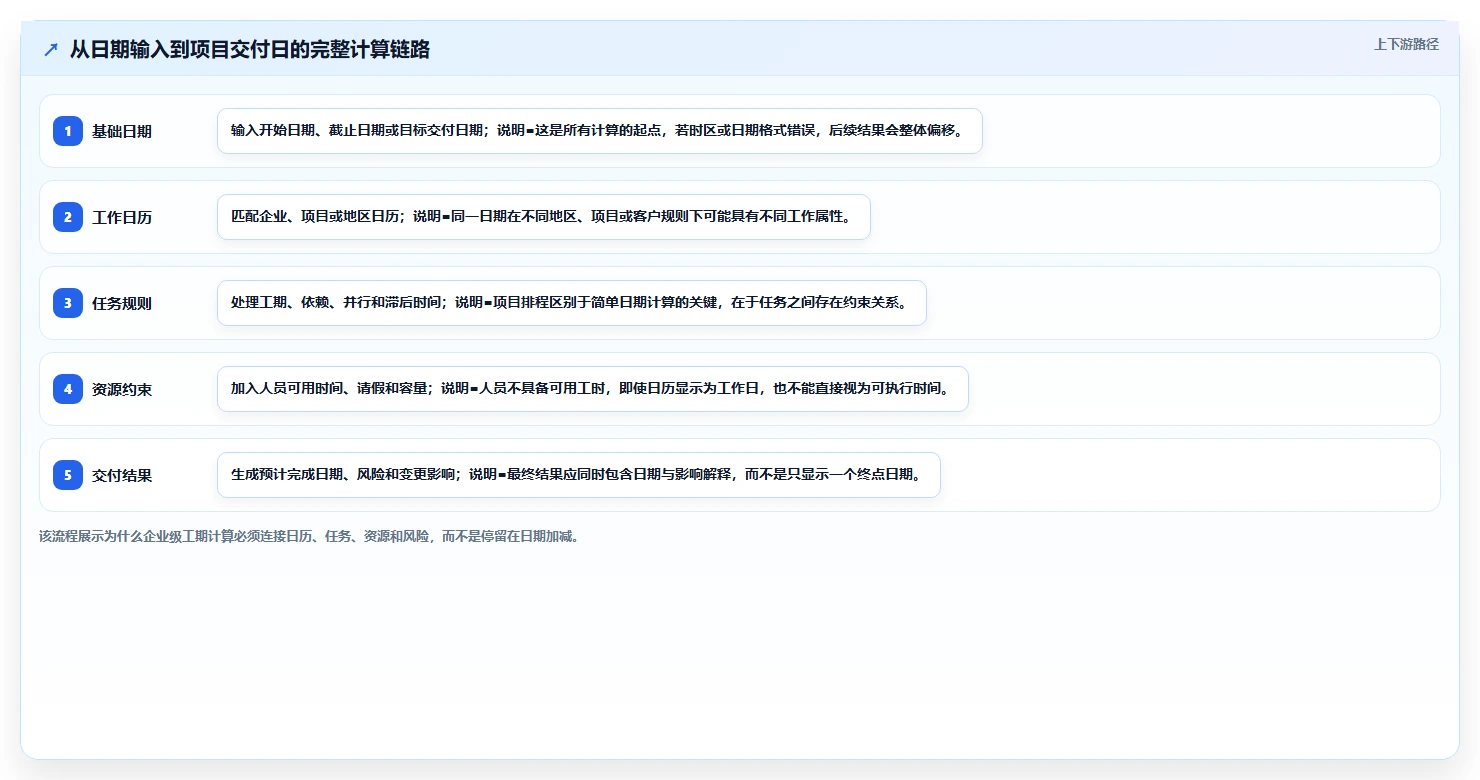Select step badge number 5
Image resolution: width=1480 pixels, height=780 pixels.
(x=68, y=475)
